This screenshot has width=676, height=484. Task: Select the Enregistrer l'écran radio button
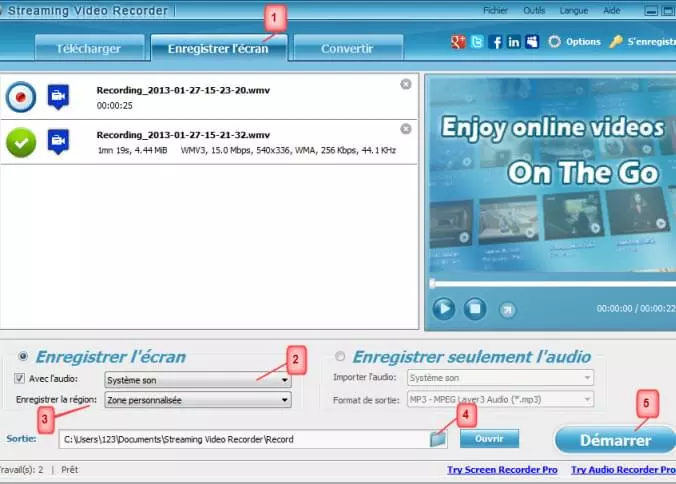coord(23,356)
